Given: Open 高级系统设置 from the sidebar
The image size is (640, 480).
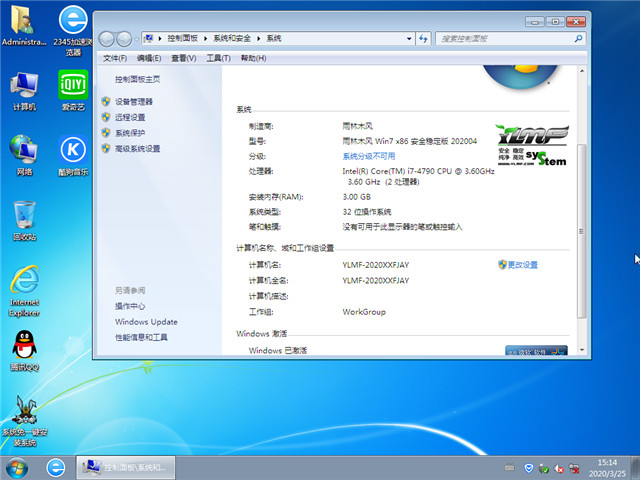Looking at the screenshot, I should pyautogui.click(x=138, y=149).
